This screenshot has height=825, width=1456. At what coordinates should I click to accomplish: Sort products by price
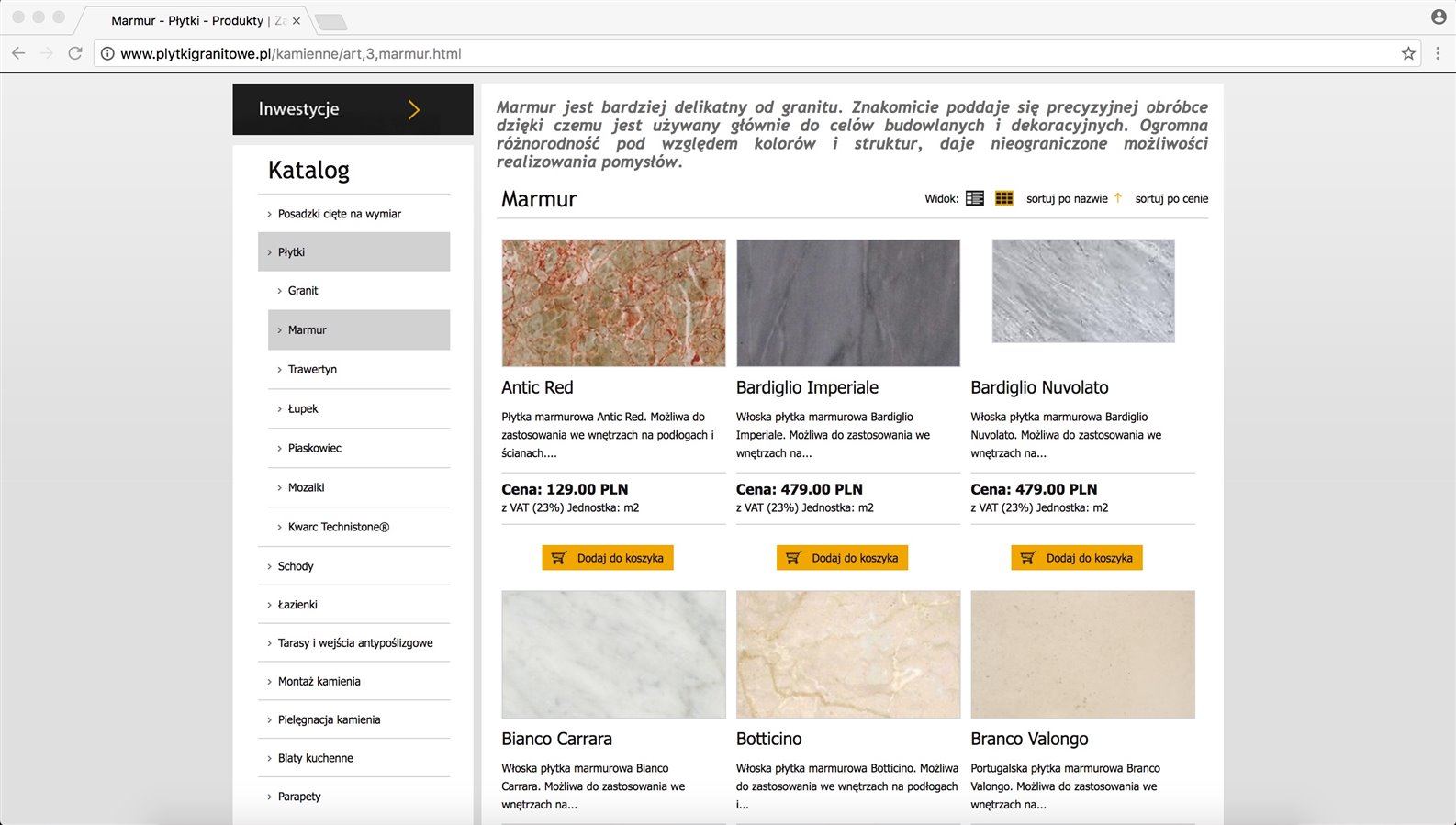coord(1171,199)
